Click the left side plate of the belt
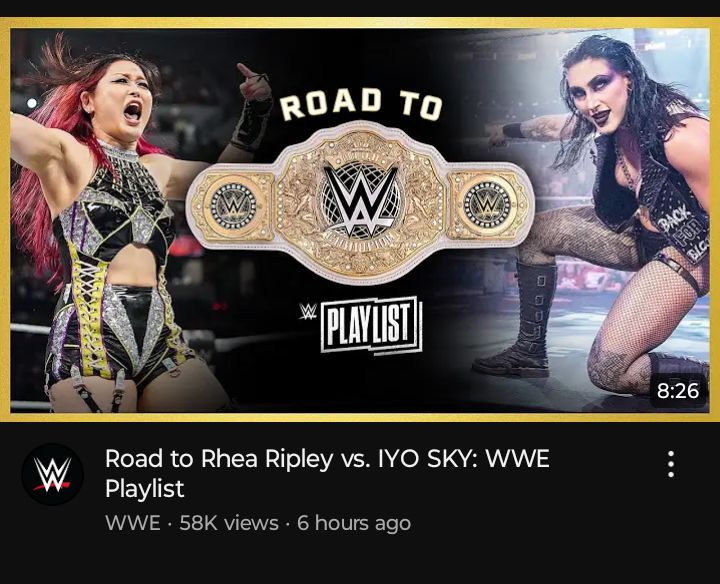Viewport: 720px width, 584px height. 233,207
